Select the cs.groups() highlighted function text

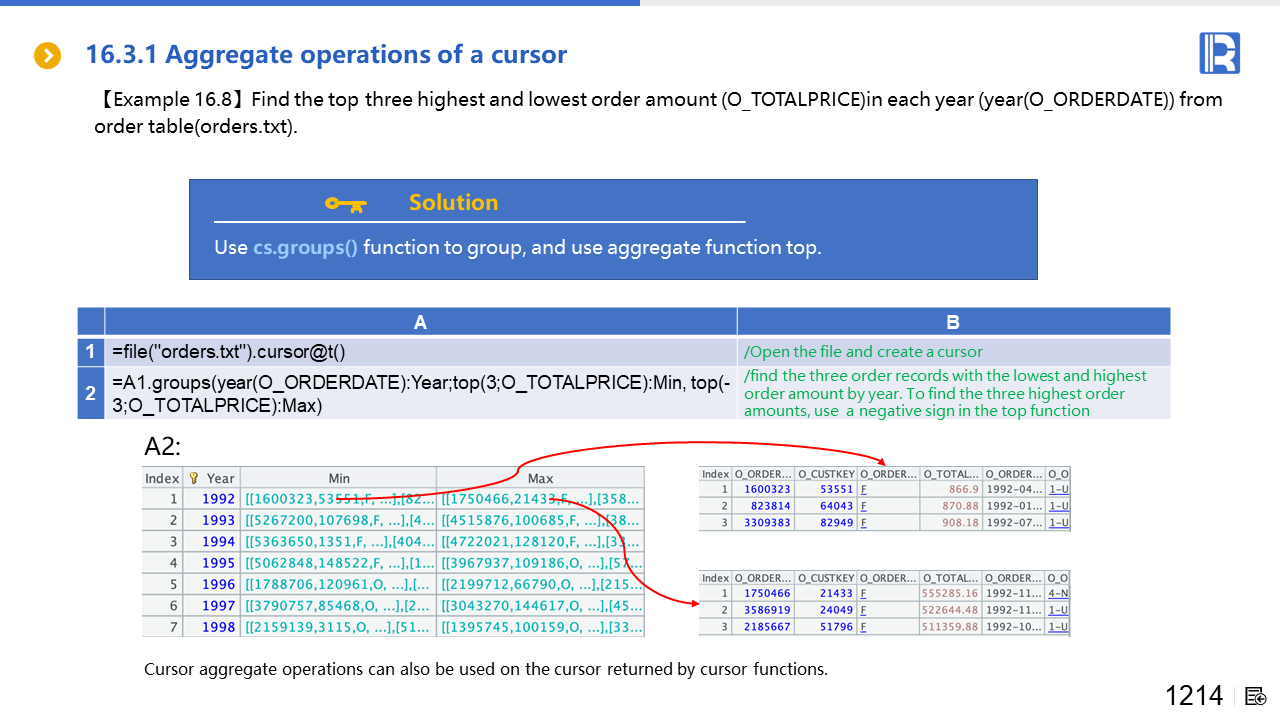(304, 247)
